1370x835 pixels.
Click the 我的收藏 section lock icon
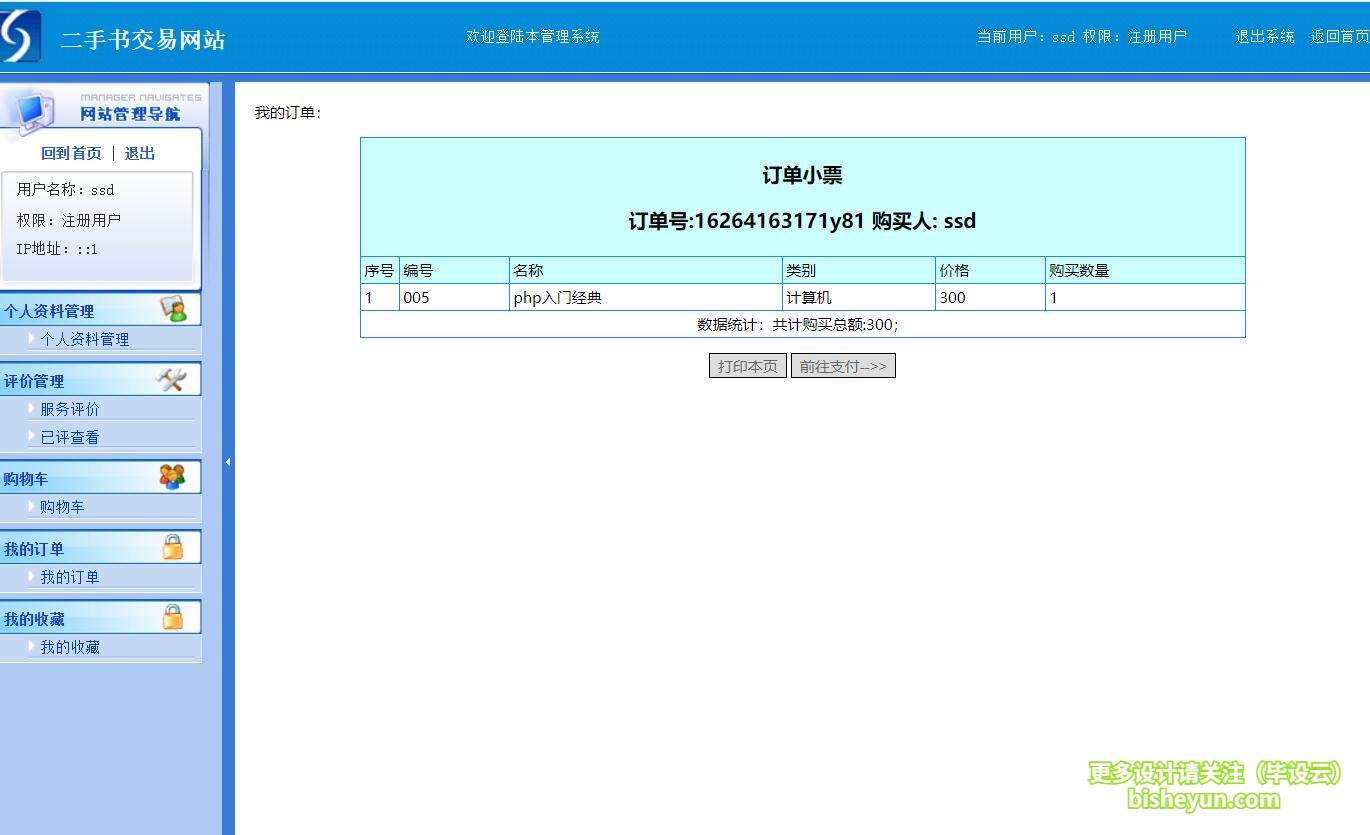coord(173,617)
